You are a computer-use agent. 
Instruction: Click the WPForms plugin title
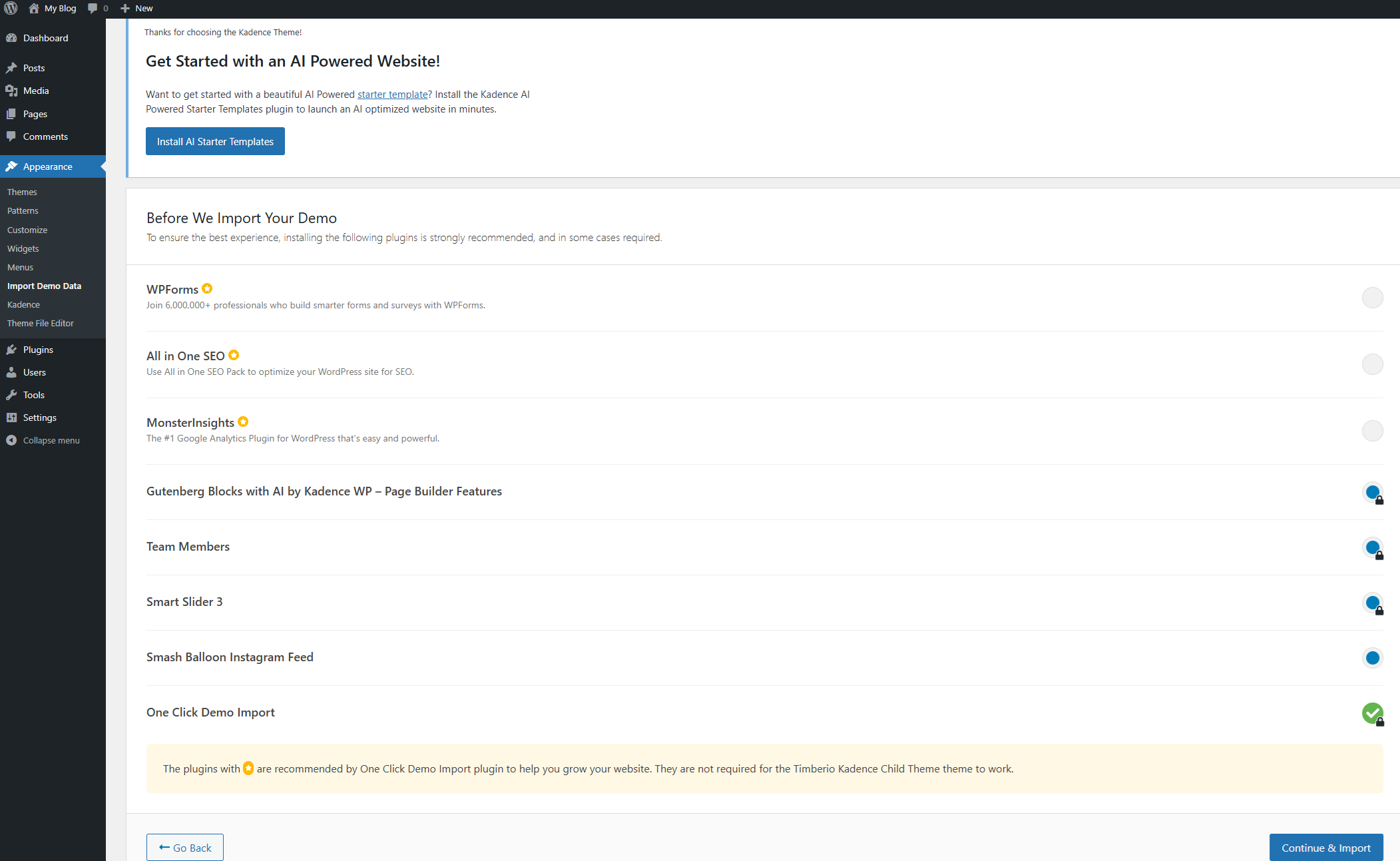pos(172,289)
